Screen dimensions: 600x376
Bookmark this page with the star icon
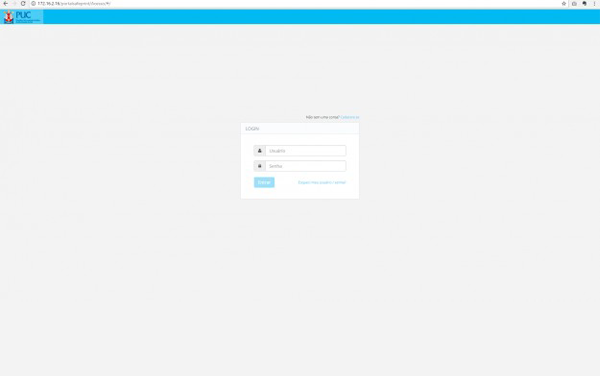point(564,3)
